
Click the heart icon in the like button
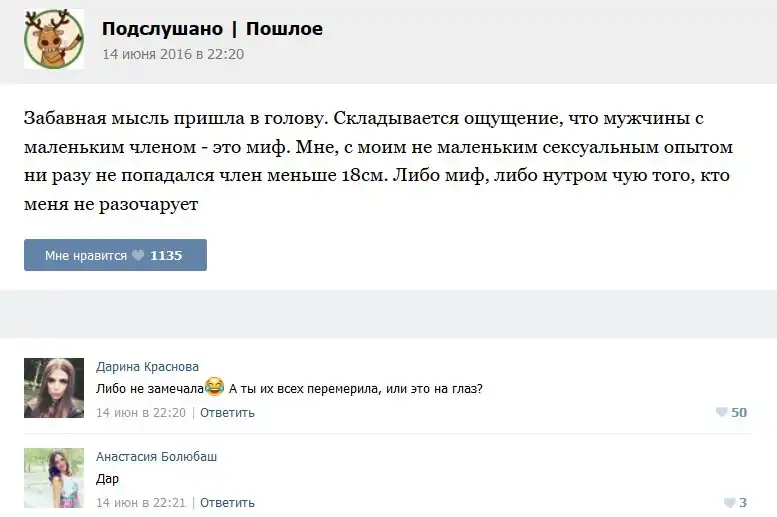pyautogui.click(x=138, y=256)
